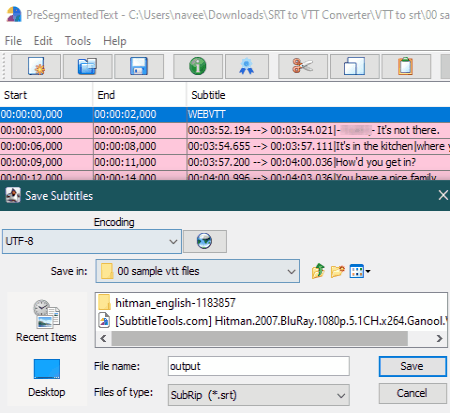Click the File name input field
450x413 pixels.
coord(259,366)
